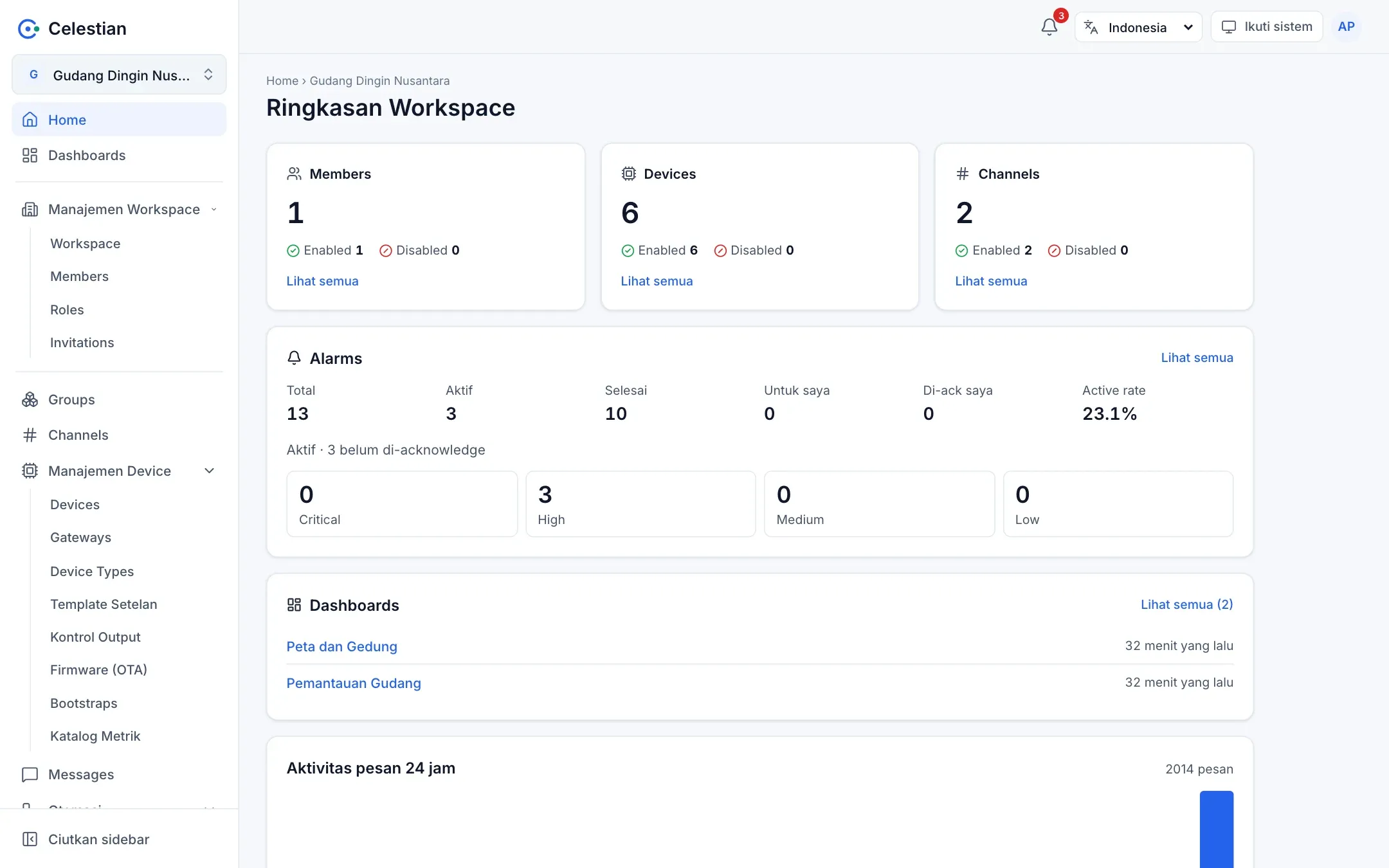Collapse the Manajemen Workspace section
Viewport: 1389px width, 868px height.
213,209
